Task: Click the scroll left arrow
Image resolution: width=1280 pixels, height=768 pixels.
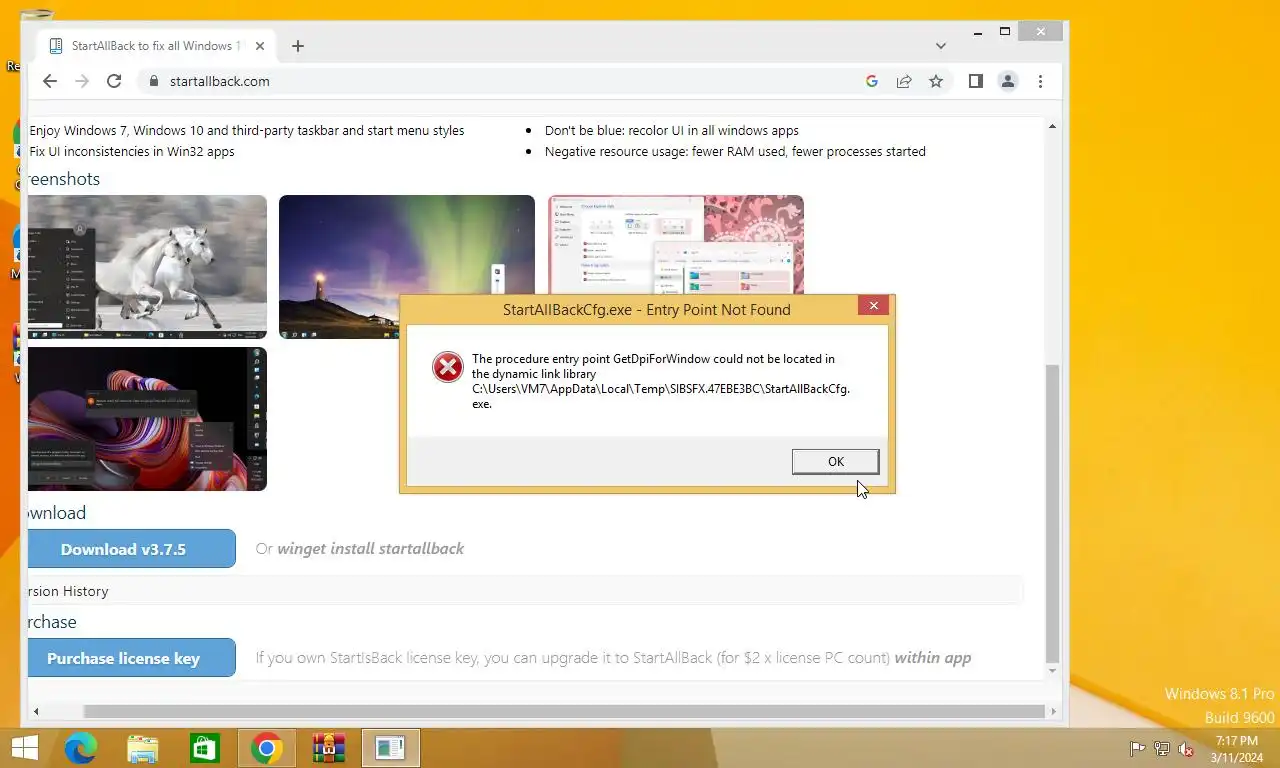Action: click(36, 711)
